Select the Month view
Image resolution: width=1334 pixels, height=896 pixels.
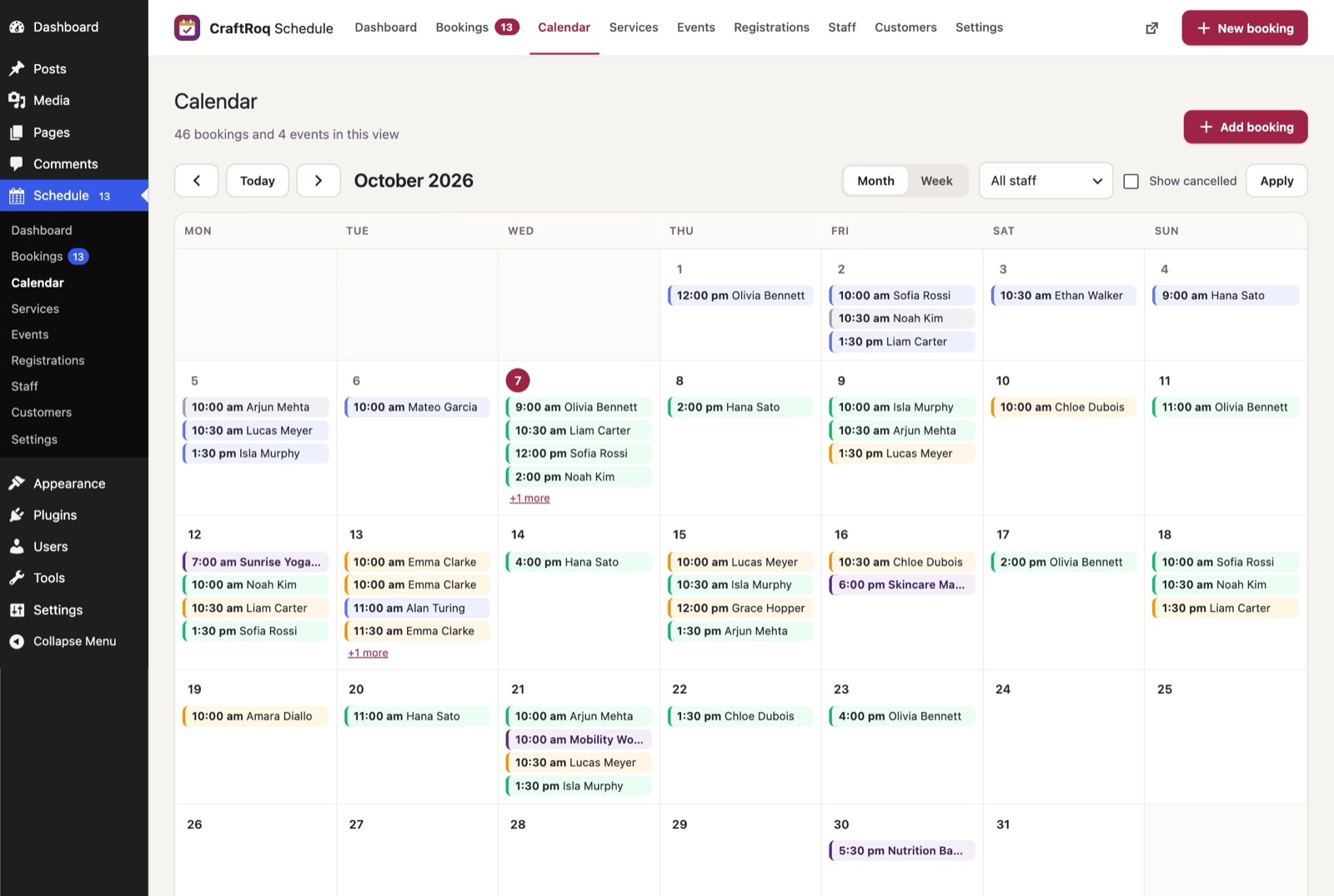(875, 181)
